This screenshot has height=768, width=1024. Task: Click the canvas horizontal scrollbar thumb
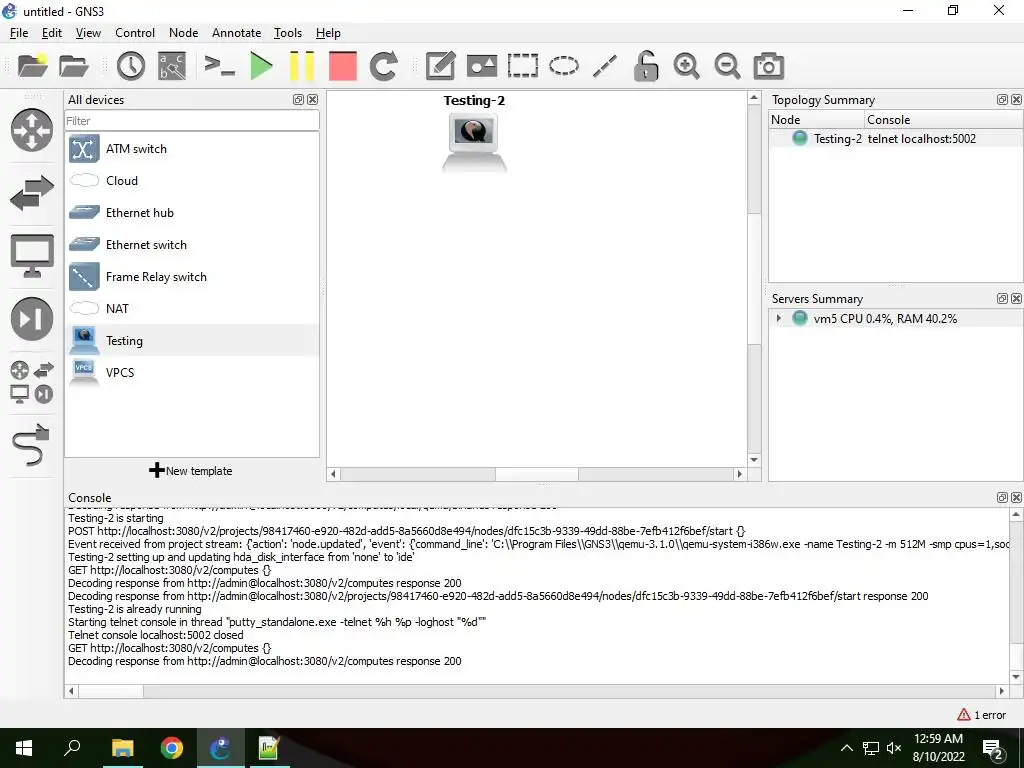536,474
